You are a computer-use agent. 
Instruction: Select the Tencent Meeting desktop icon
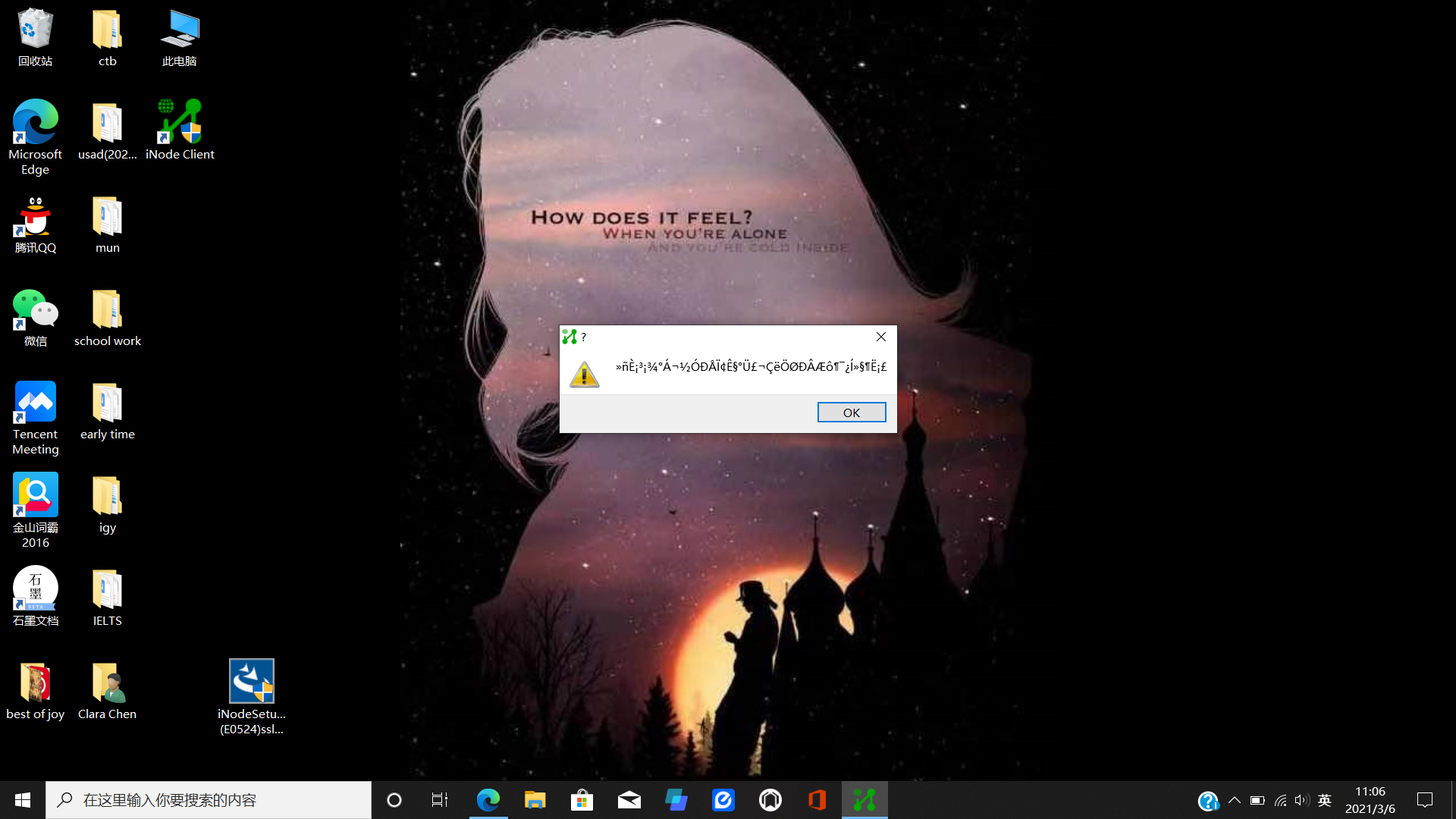(x=35, y=403)
